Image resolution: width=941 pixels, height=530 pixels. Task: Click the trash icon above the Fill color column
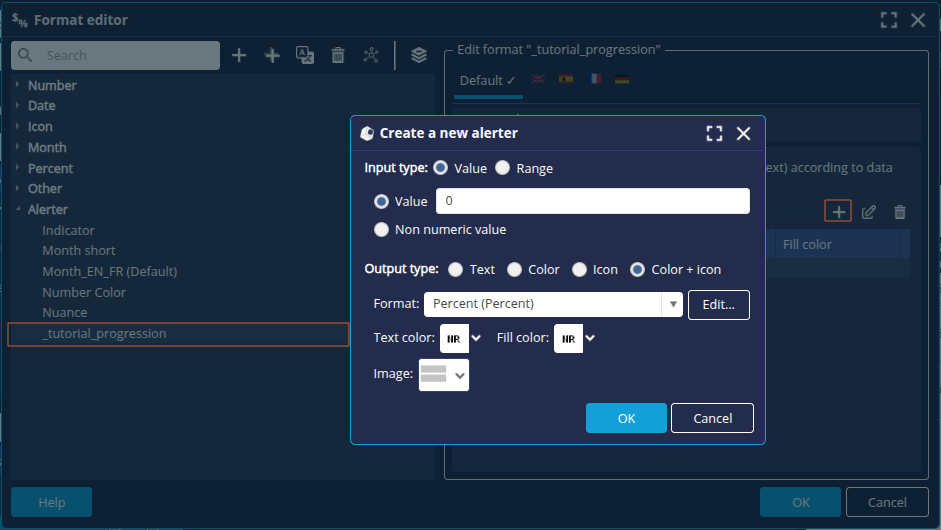tap(900, 212)
